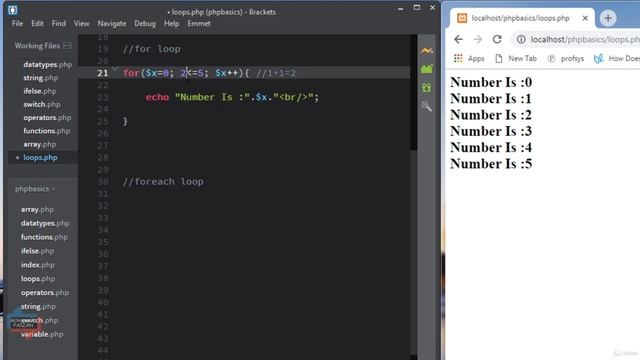Open string.php in phpbasics project tree
This screenshot has height=360, width=640.
[x=38, y=307]
